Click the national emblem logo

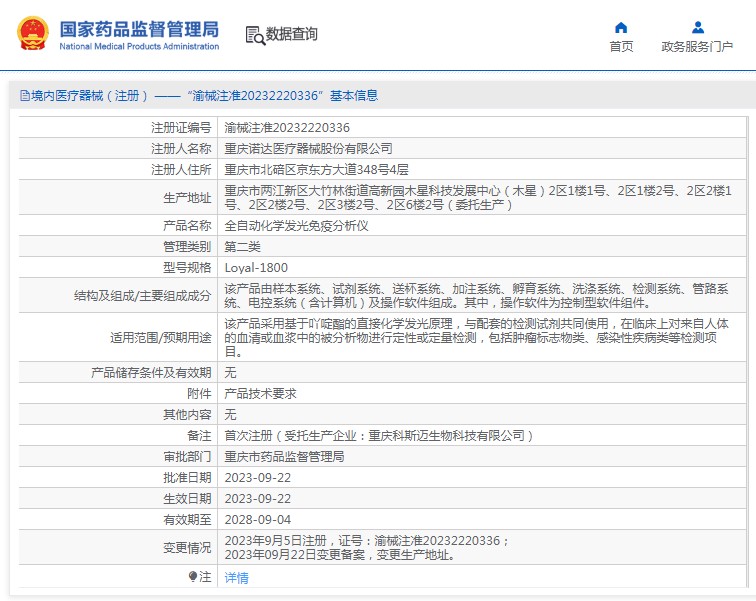pos(33,34)
